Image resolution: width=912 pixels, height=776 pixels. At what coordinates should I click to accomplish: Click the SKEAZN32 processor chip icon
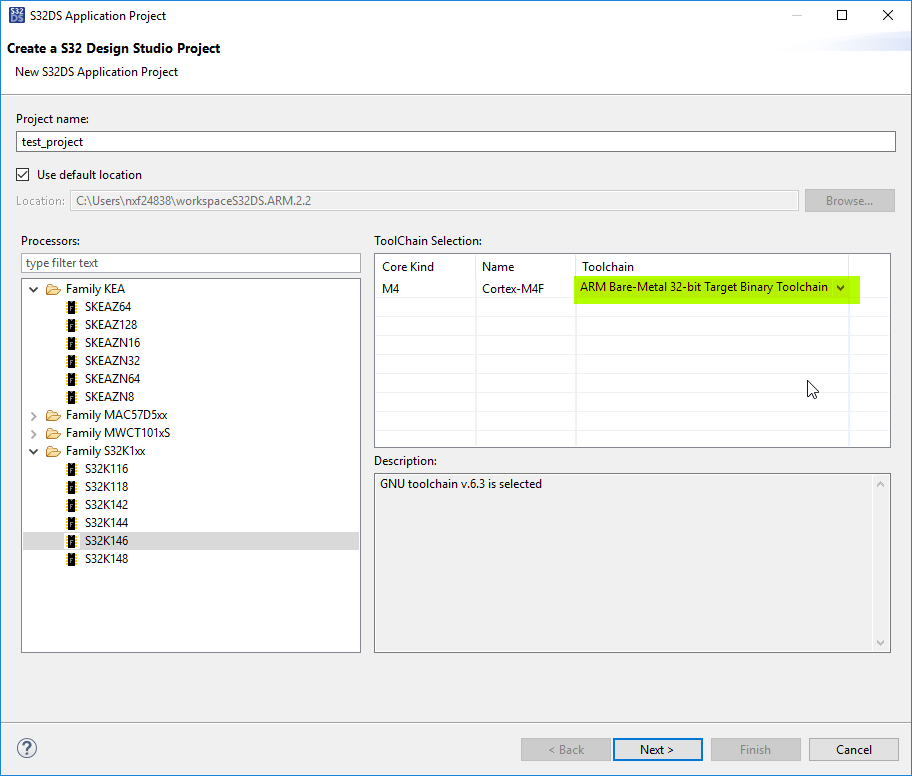(72, 361)
